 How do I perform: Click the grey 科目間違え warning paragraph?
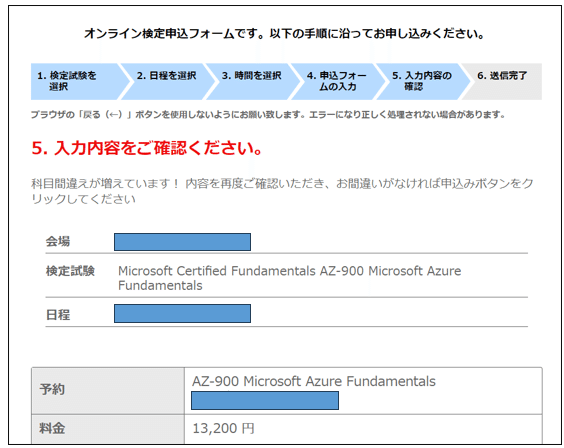click(x=282, y=191)
